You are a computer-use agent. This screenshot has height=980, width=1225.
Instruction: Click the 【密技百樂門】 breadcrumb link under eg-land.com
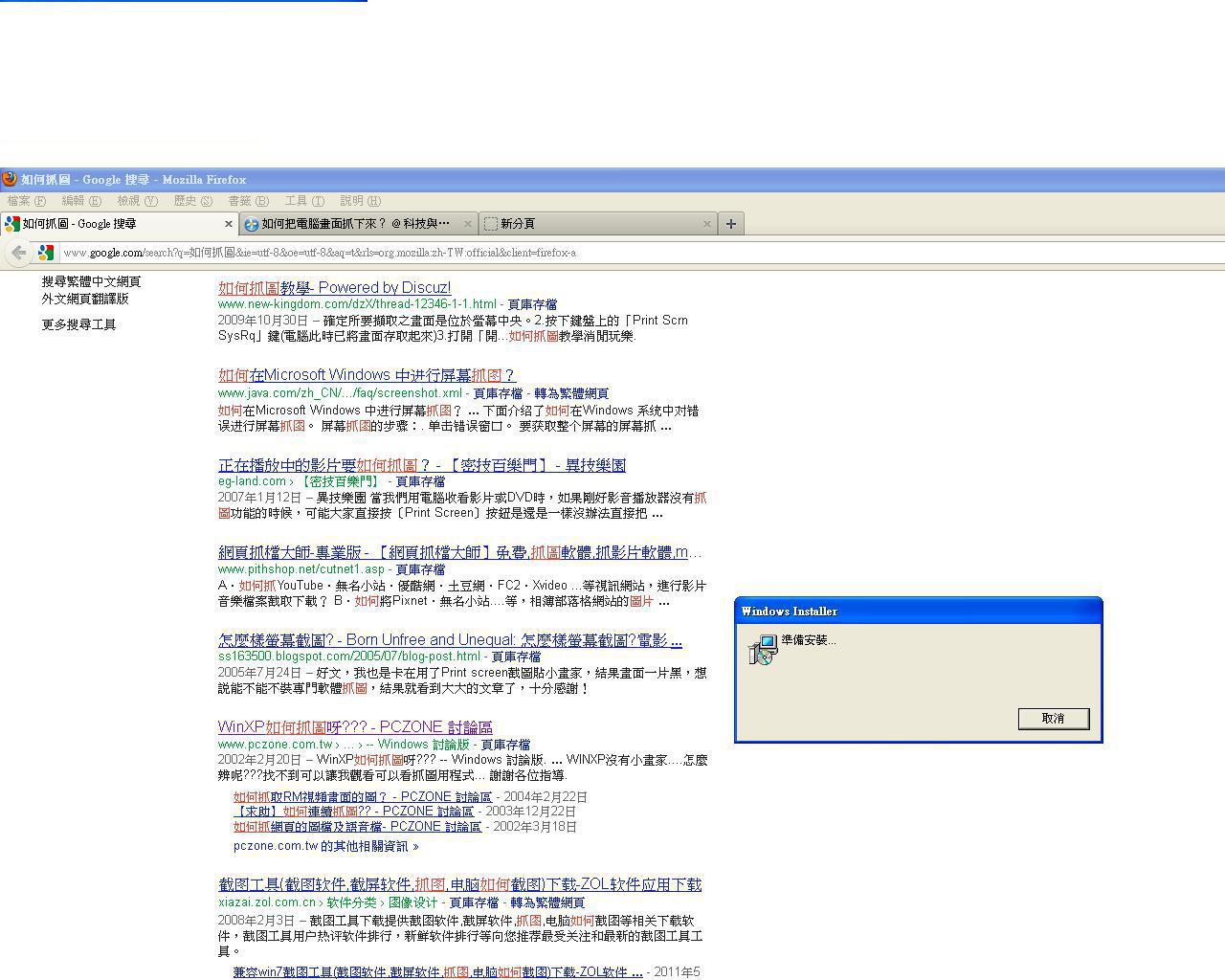click(x=339, y=481)
